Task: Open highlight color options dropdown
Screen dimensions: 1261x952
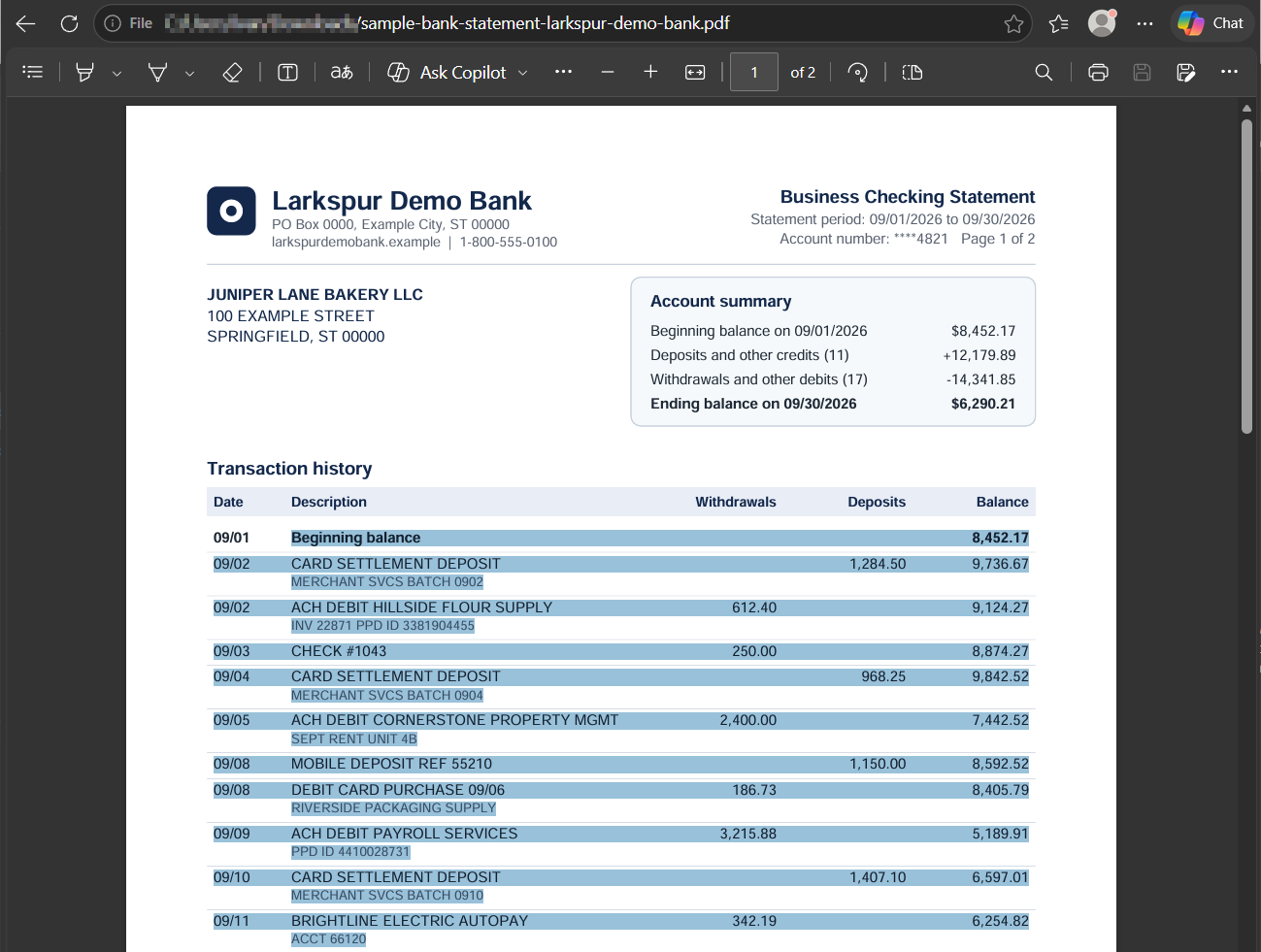Action: click(116, 73)
